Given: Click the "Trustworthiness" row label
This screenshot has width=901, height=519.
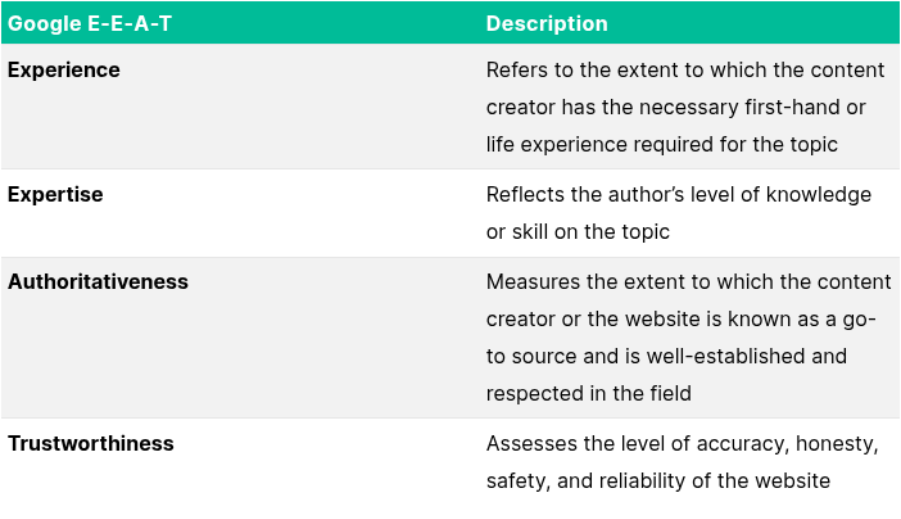Looking at the screenshot, I should coord(91,443).
